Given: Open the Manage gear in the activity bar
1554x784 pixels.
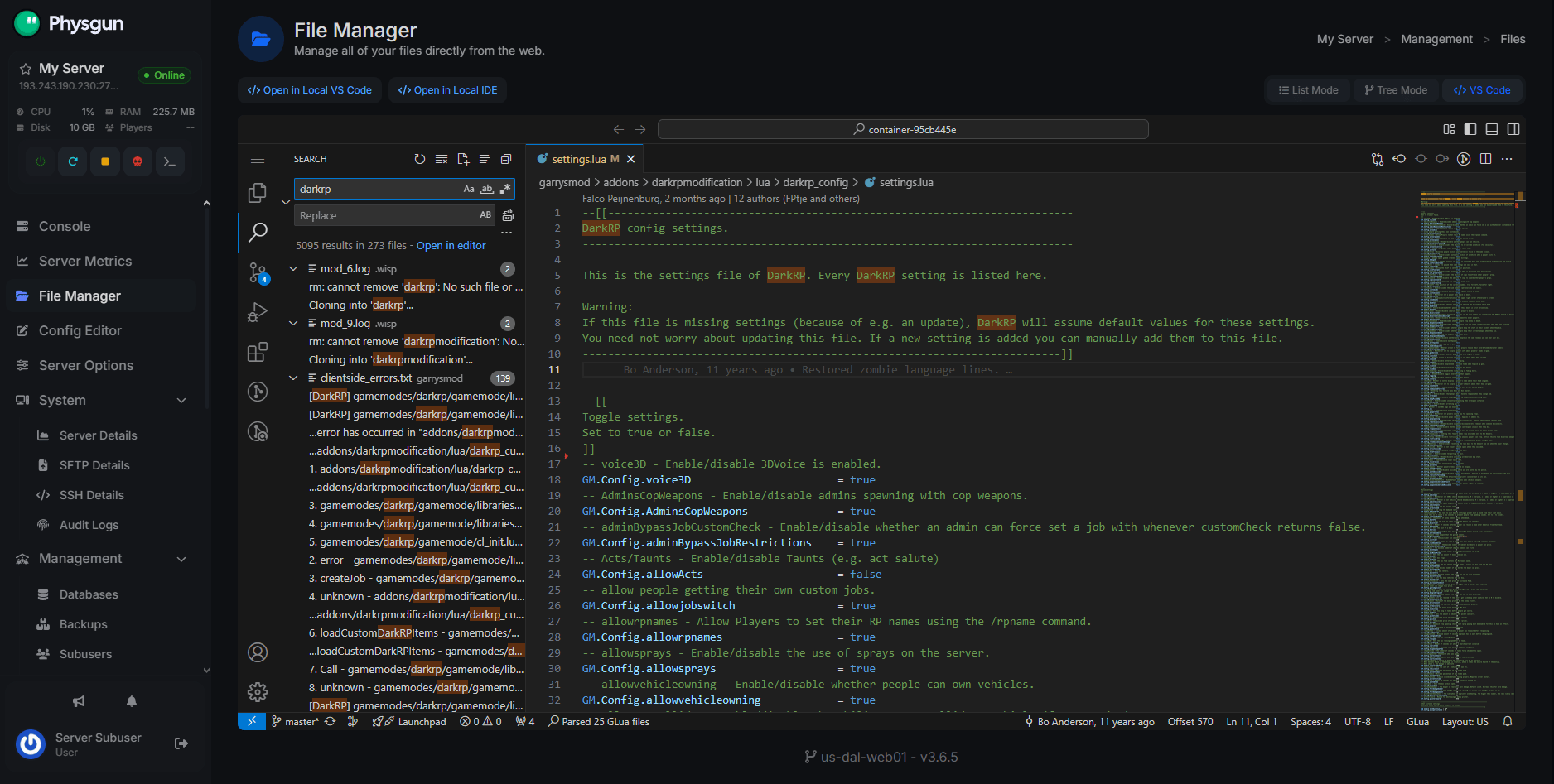Looking at the screenshot, I should [258, 692].
